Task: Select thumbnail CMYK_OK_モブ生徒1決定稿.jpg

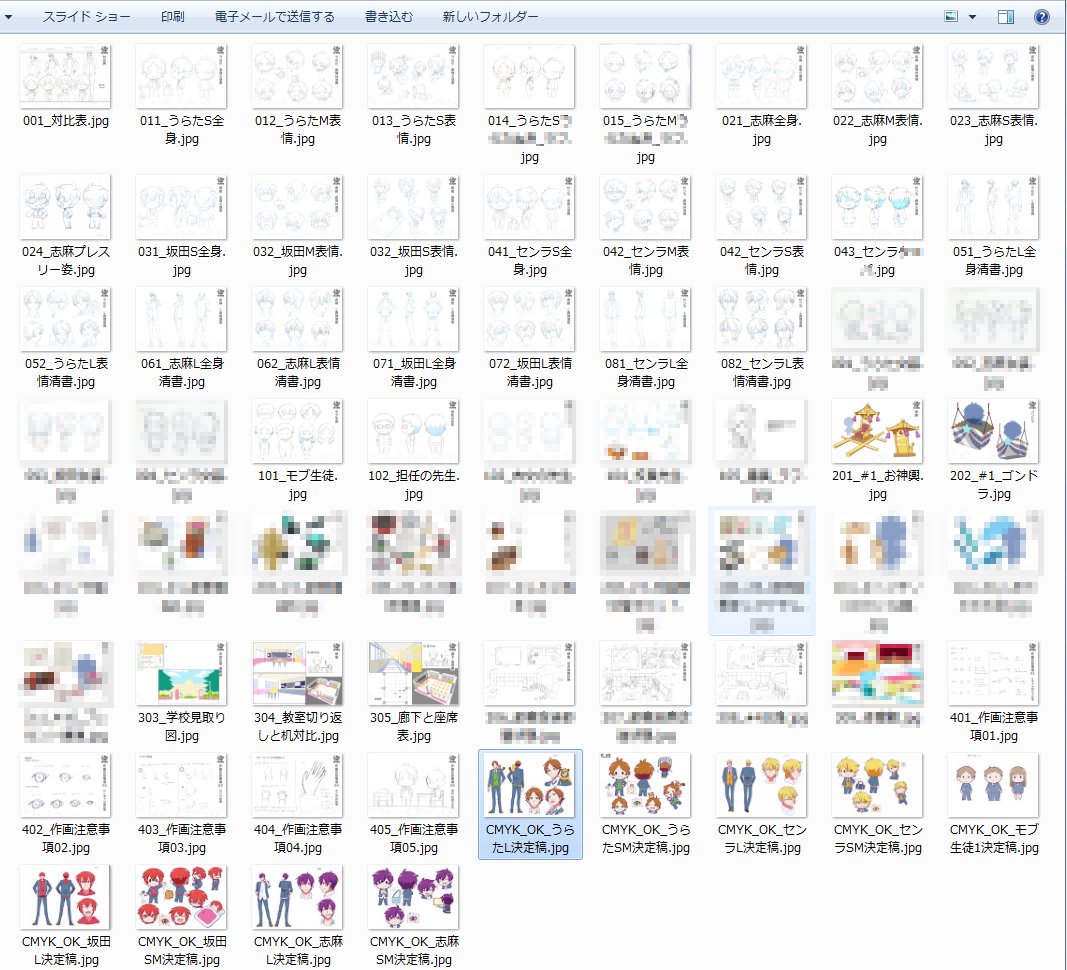Action: tap(994, 786)
